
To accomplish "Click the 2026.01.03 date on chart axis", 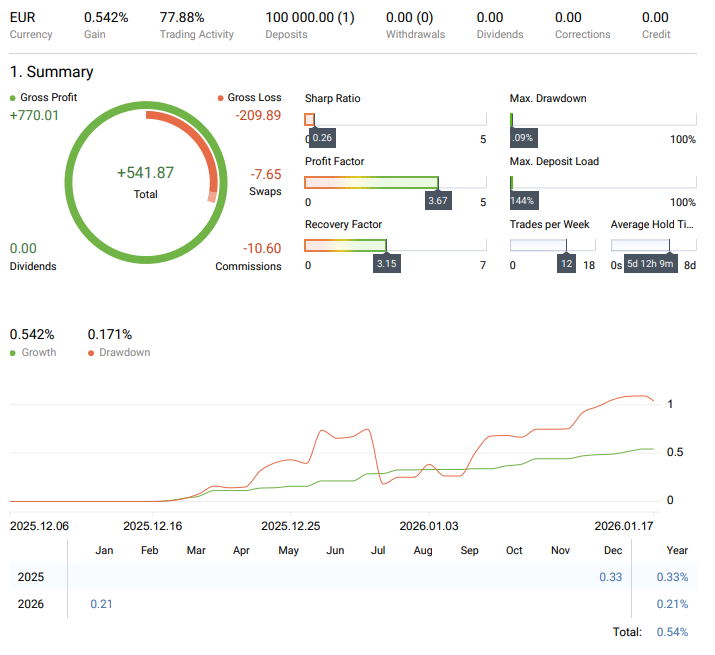I will pos(429,525).
